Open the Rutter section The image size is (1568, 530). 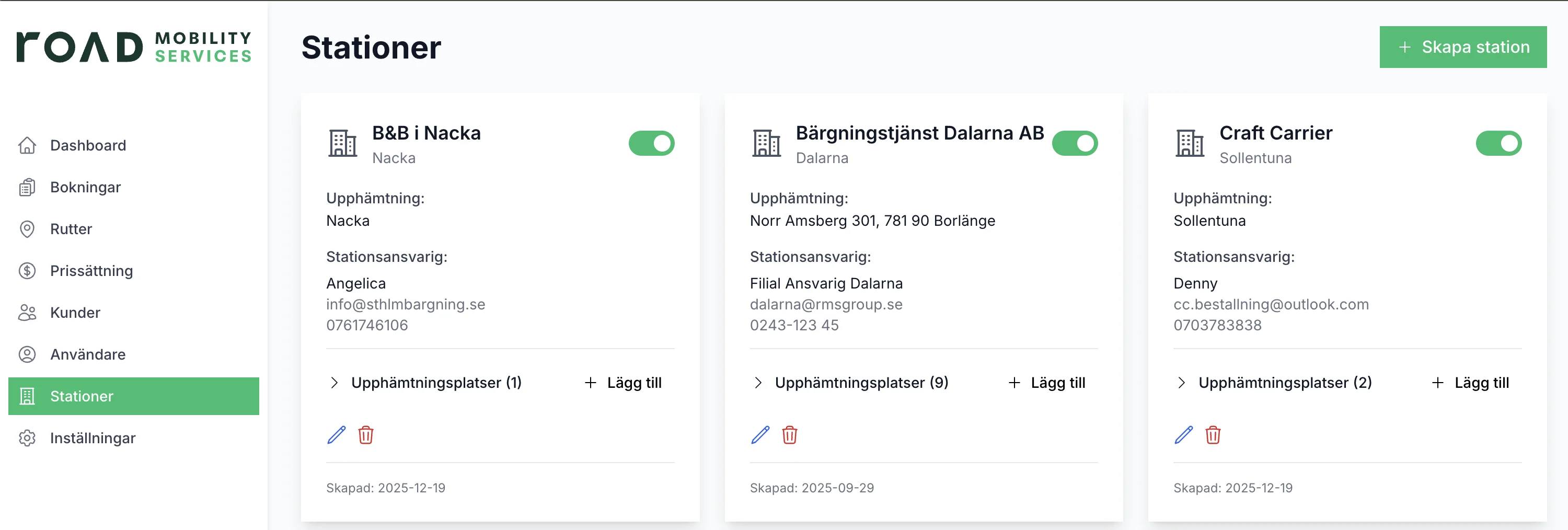click(71, 229)
